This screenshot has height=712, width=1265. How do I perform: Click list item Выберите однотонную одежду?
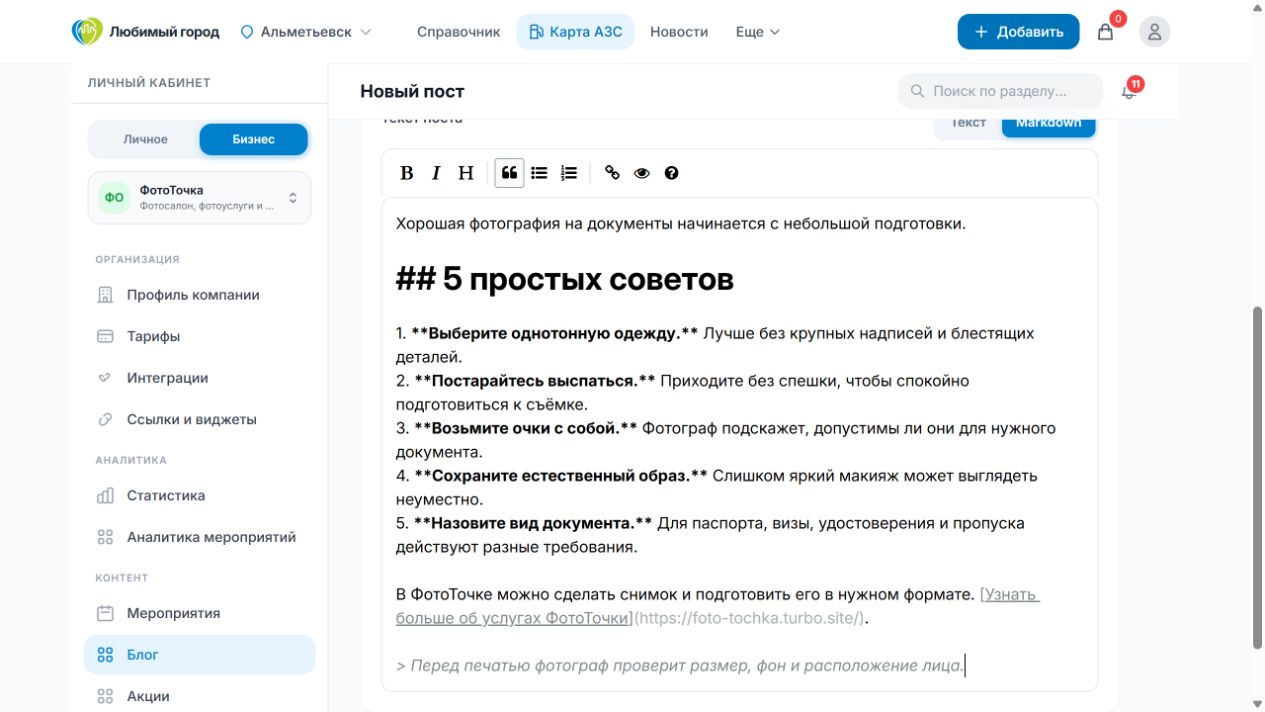tap(715, 345)
